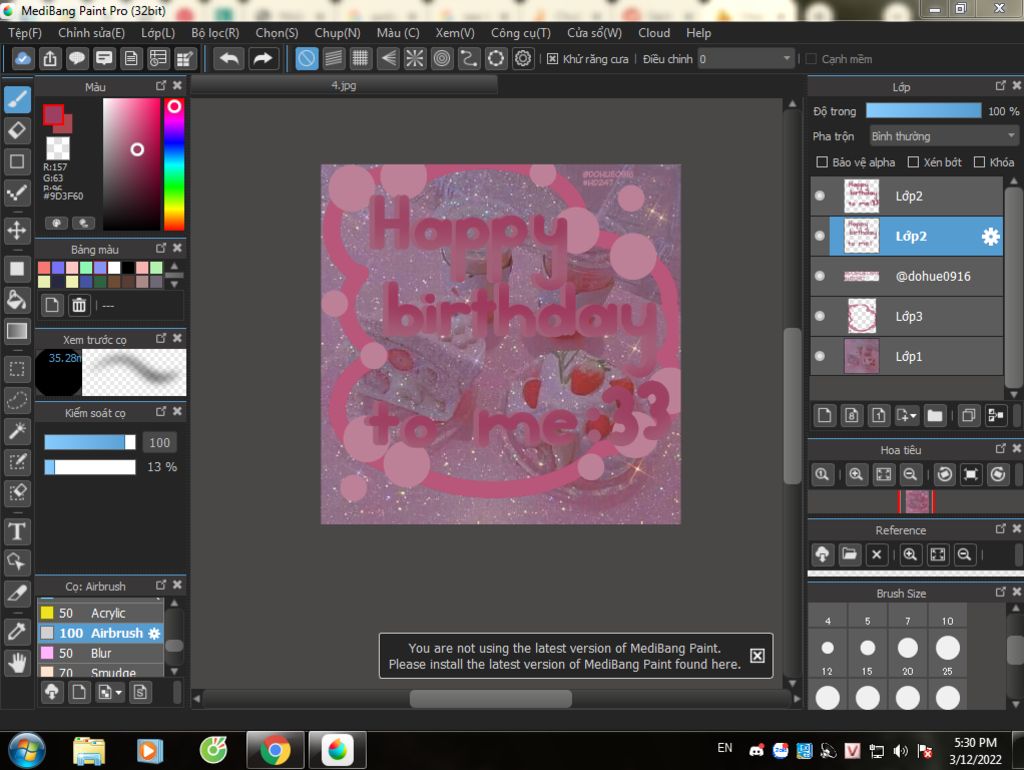Expand add-layer type dropdown arrow
The image size is (1024, 770).
click(912, 415)
